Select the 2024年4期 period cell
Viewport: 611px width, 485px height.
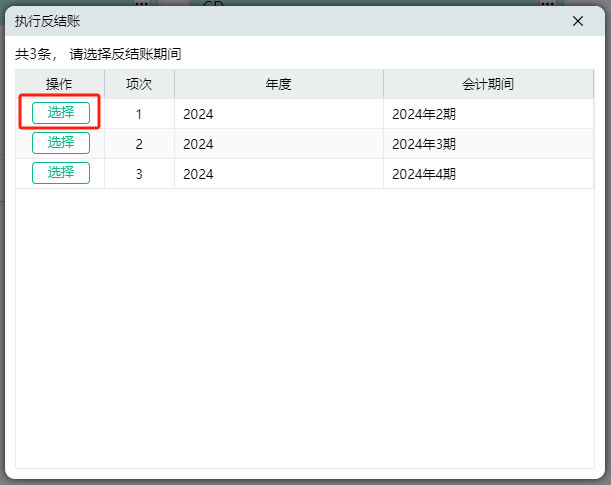(424, 174)
